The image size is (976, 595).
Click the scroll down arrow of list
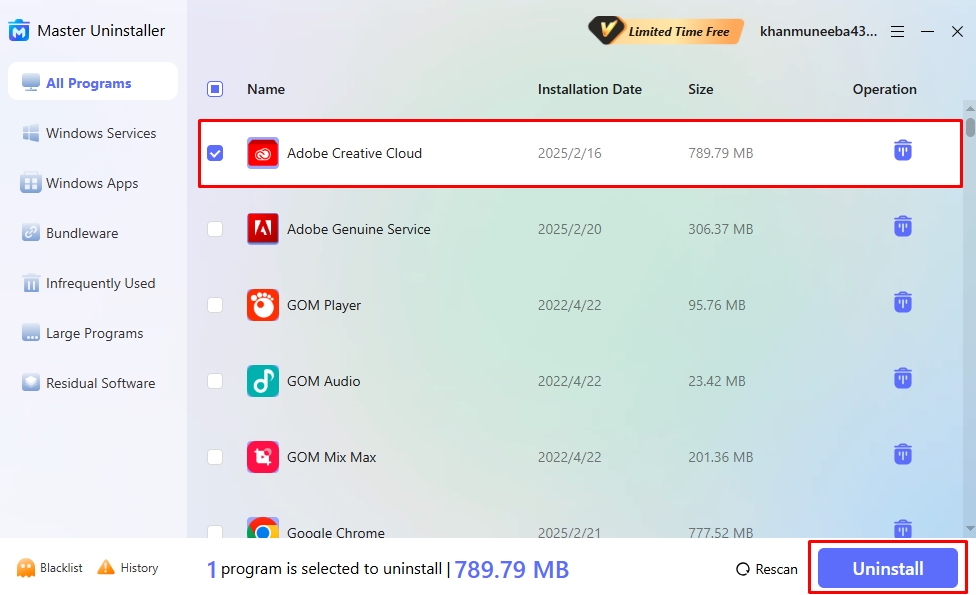tap(970, 528)
